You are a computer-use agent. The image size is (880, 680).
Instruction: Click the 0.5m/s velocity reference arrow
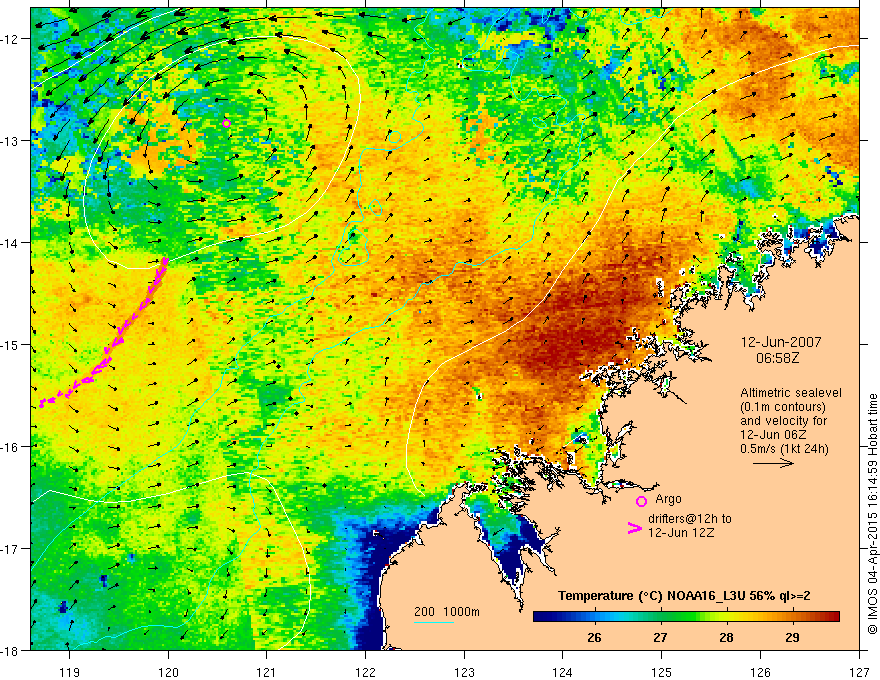click(773, 463)
